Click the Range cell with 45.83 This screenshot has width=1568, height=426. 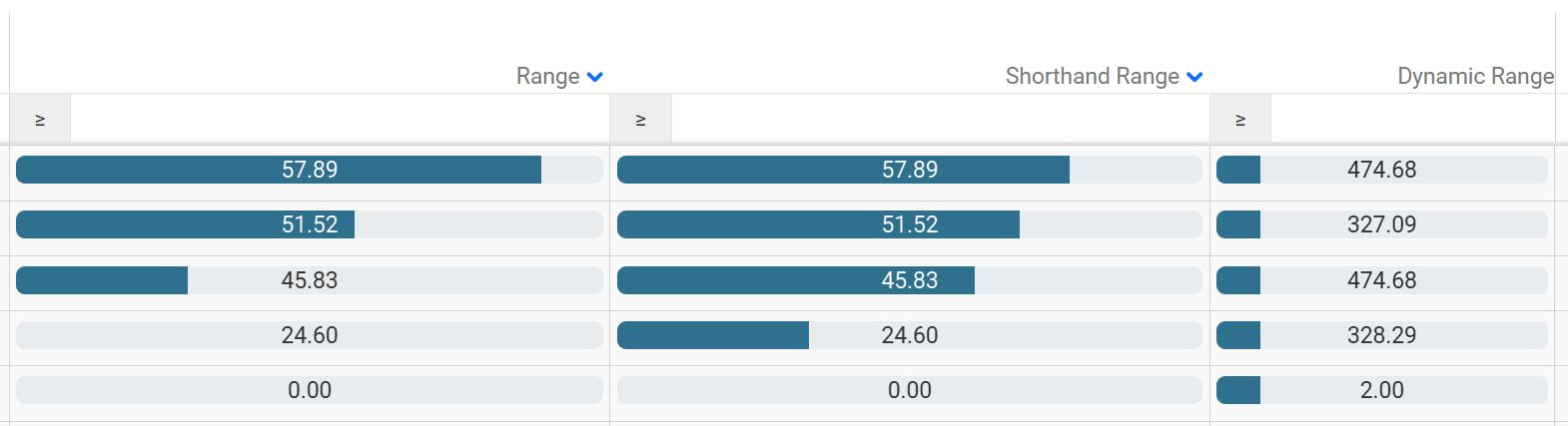pos(310,280)
